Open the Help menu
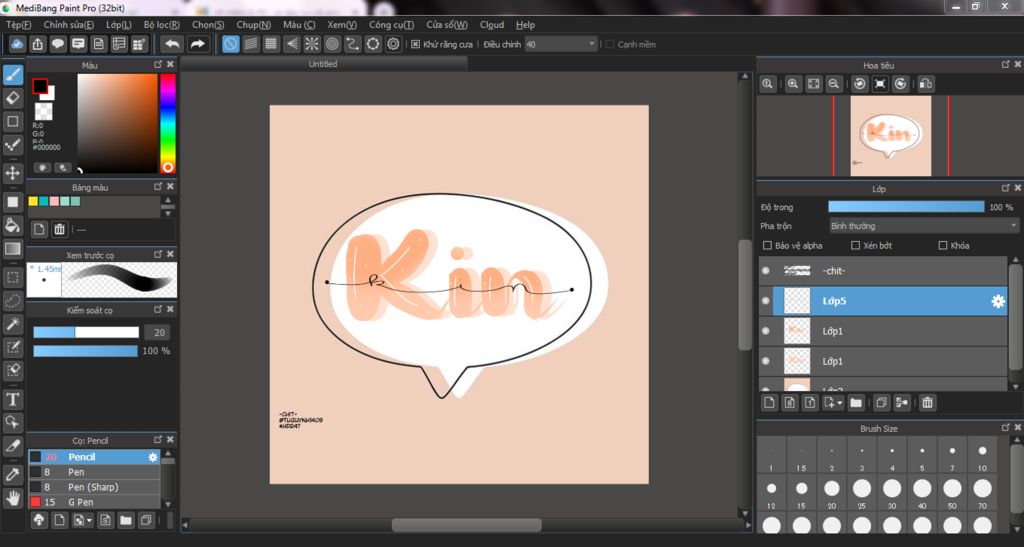The width and height of the screenshot is (1024, 547). click(x=525, y=25)
